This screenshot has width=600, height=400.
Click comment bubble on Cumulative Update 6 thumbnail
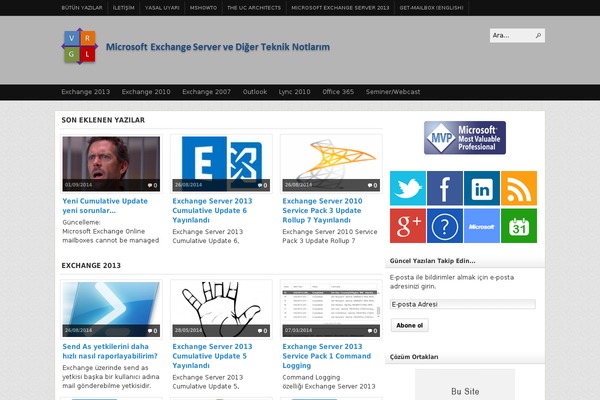pos(262,185)
